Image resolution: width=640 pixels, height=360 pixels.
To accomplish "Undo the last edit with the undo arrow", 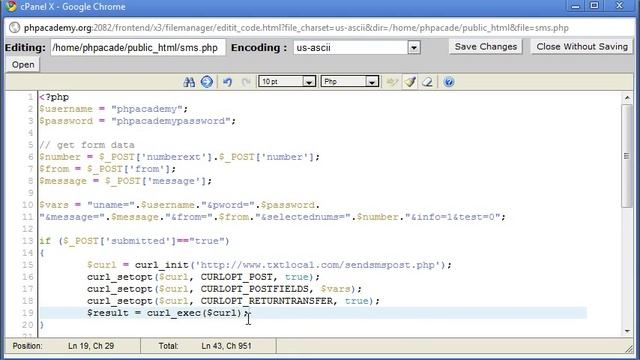I will [x=227, y=82].
